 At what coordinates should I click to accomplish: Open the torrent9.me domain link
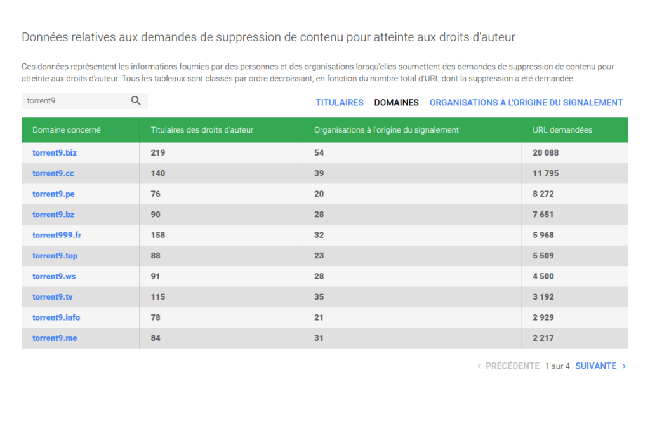[54, 338]
